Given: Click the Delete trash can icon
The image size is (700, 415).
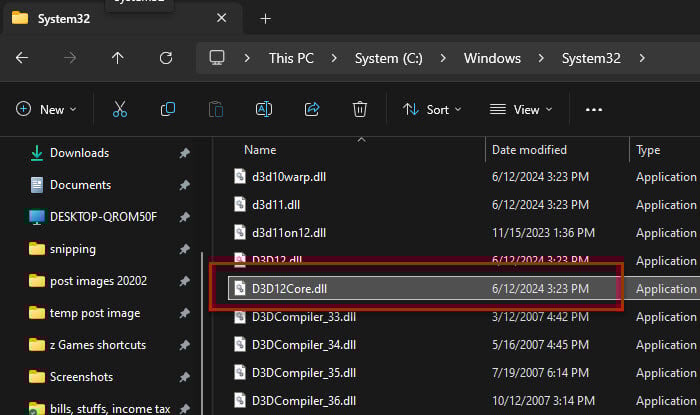Looking at the screenshot, I should [360, 109].
